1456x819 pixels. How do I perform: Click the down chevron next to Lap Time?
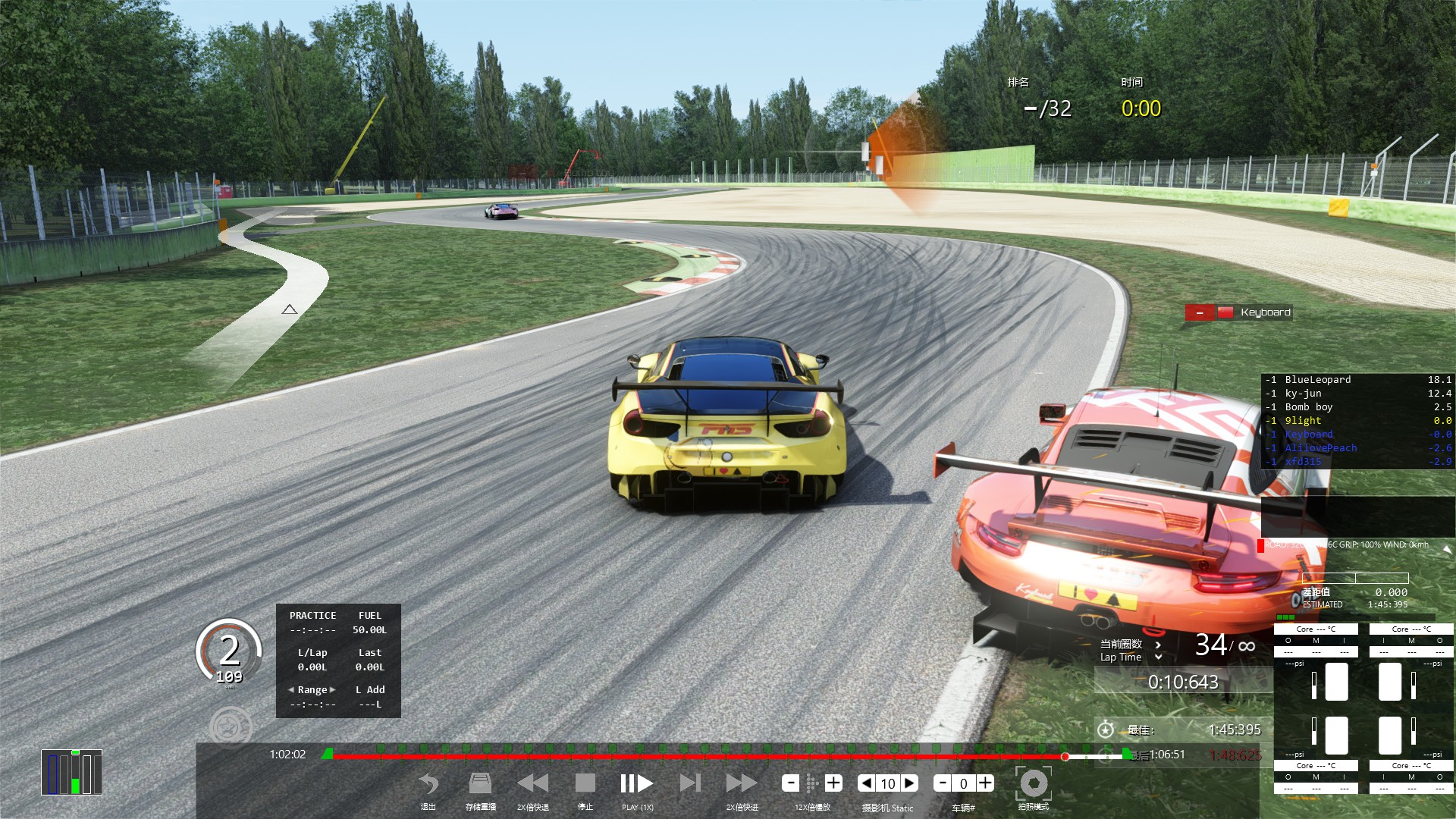click(x=1158, y=657)
